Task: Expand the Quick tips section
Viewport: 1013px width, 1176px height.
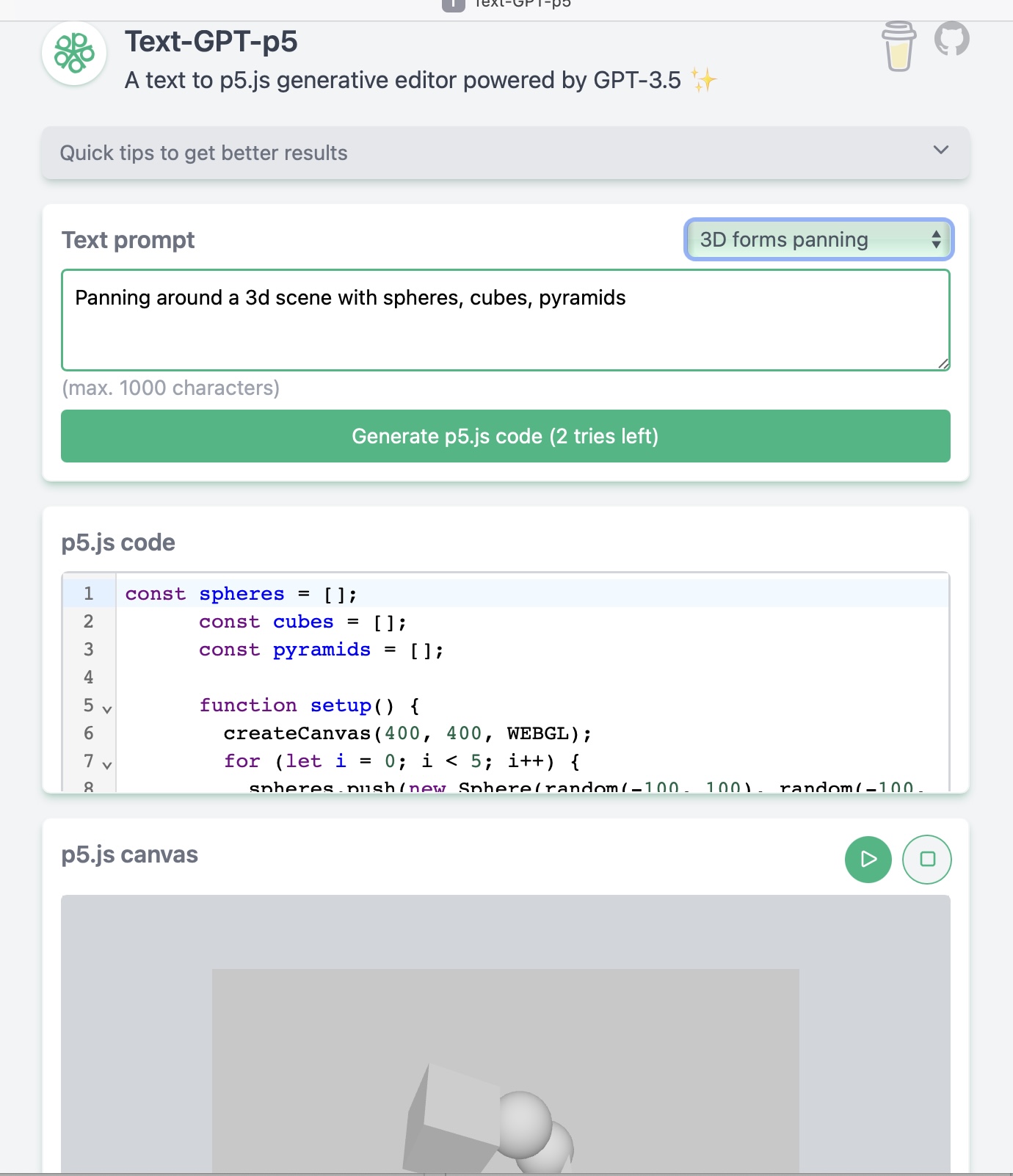Action: (x=940, y=150)
